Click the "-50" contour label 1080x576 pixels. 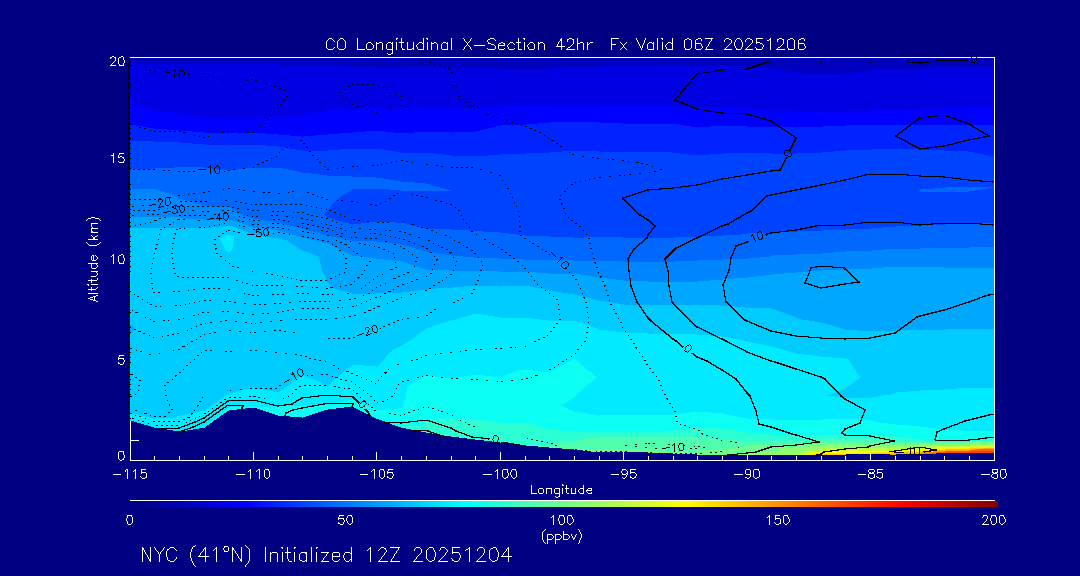pyautogui.click(x=258, y=232)
